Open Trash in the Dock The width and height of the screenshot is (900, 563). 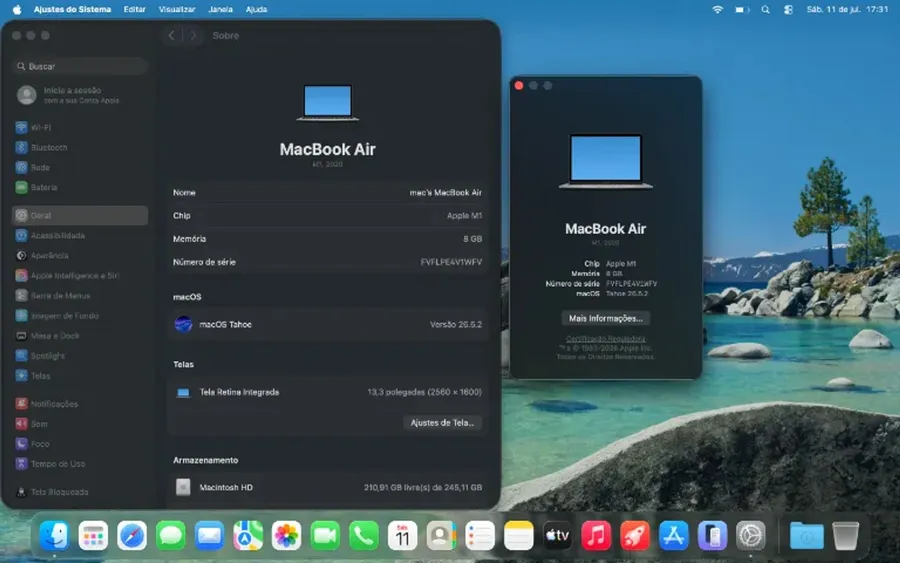[845, 536]
